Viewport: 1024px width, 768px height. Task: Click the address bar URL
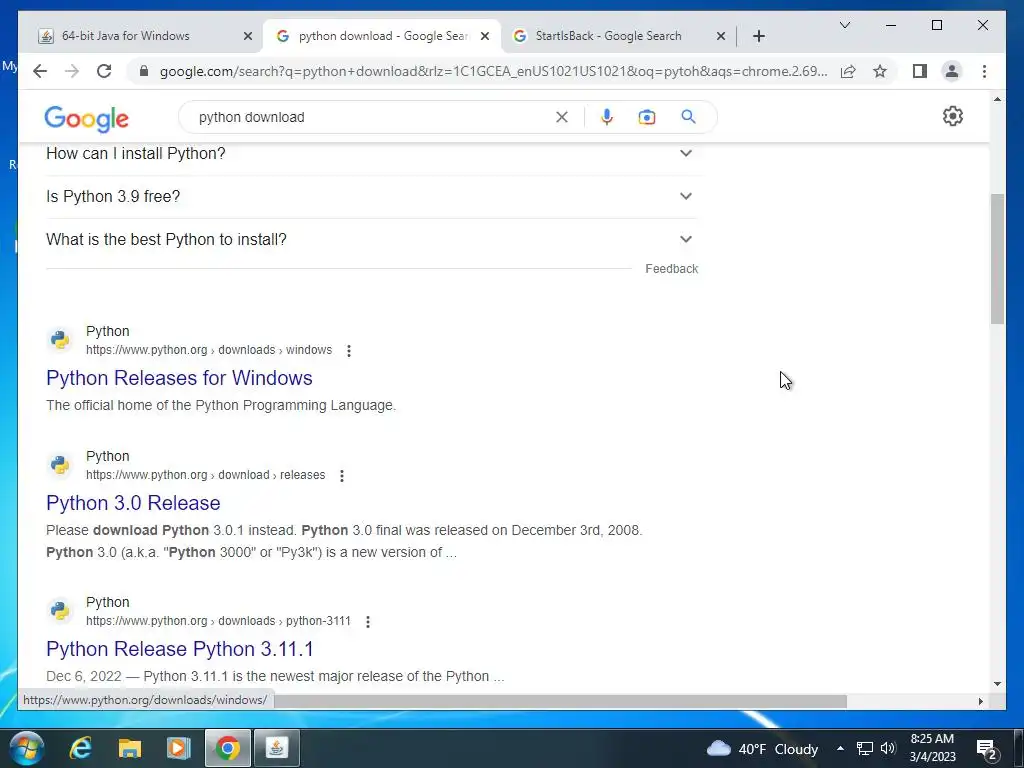493,71
